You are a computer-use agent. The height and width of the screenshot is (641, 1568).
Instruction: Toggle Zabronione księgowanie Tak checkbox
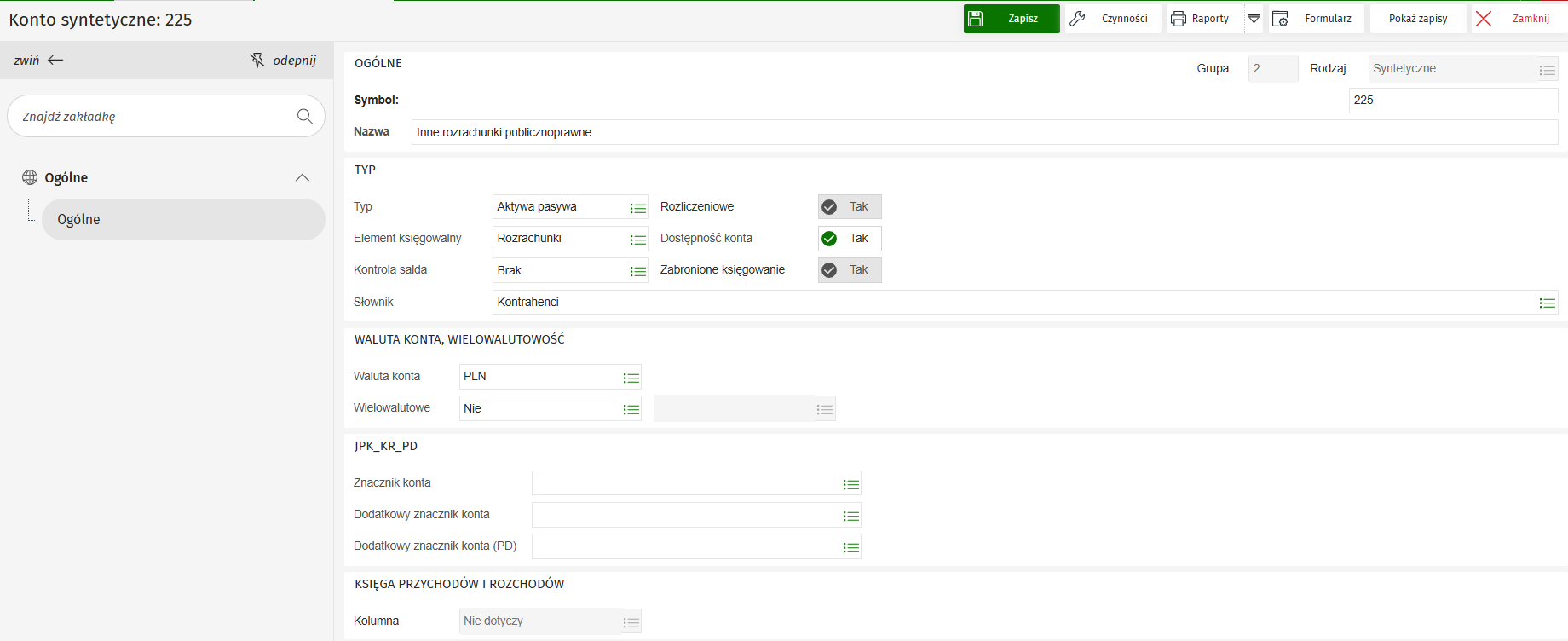(x=829, y=270)
